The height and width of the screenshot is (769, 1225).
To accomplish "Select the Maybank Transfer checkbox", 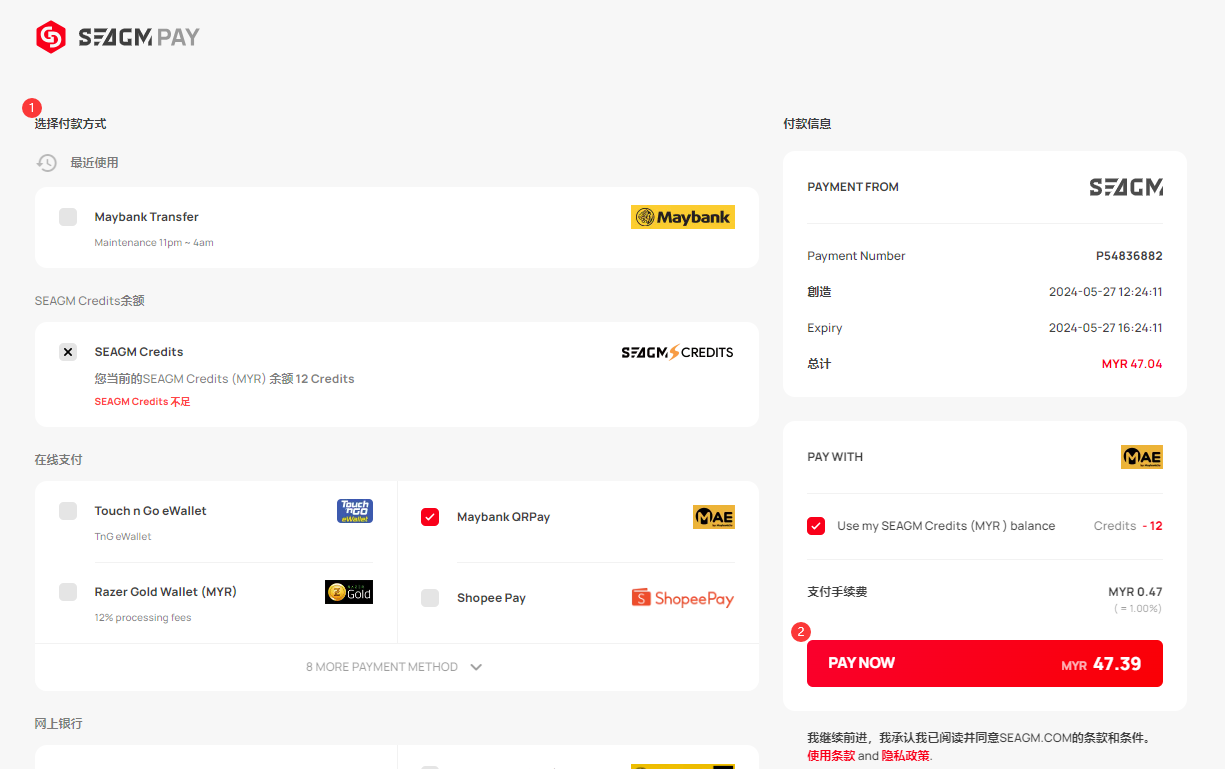I will (68, 217).
